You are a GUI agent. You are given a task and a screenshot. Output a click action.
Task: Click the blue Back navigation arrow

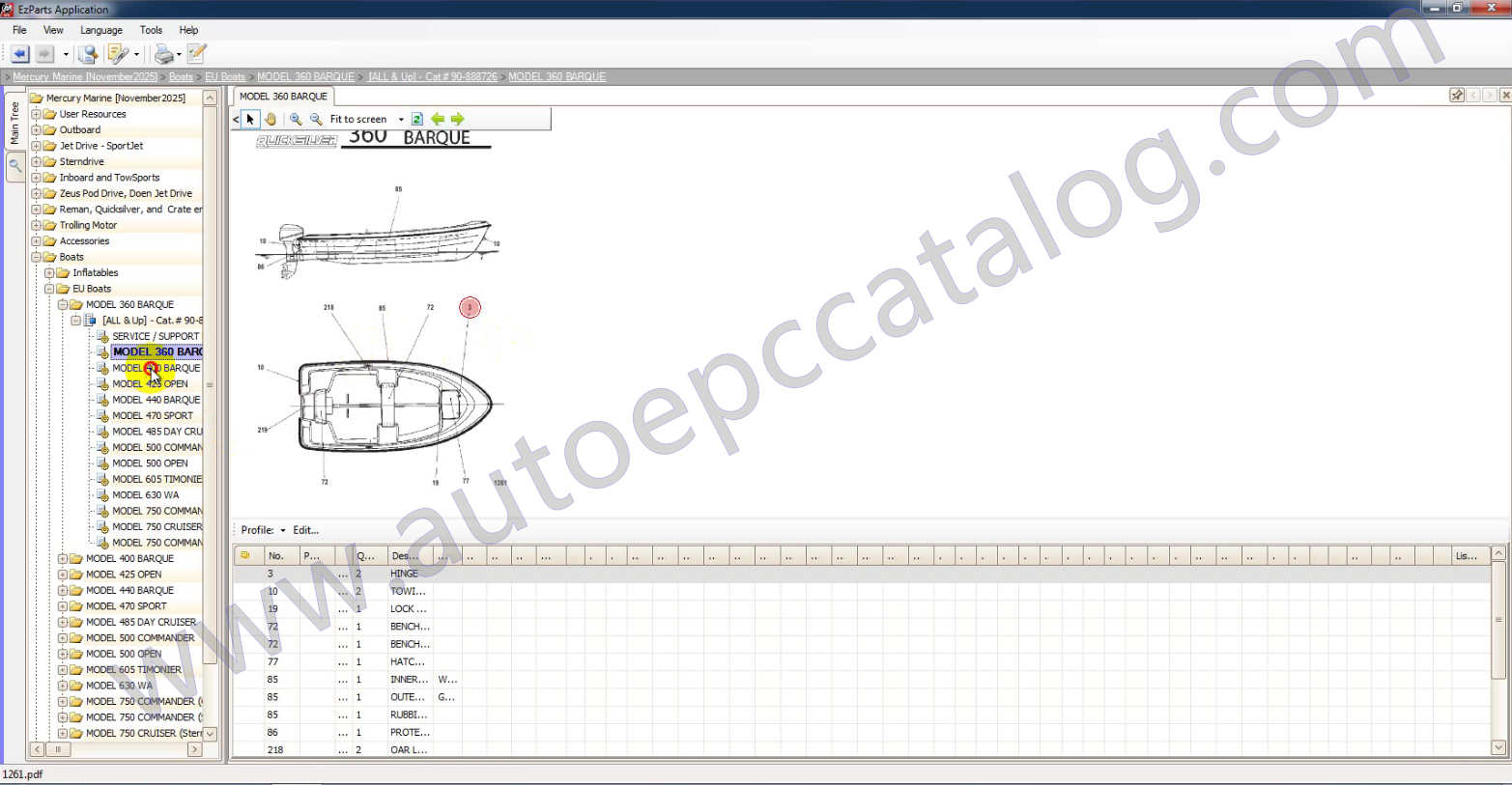click(19, 54)
